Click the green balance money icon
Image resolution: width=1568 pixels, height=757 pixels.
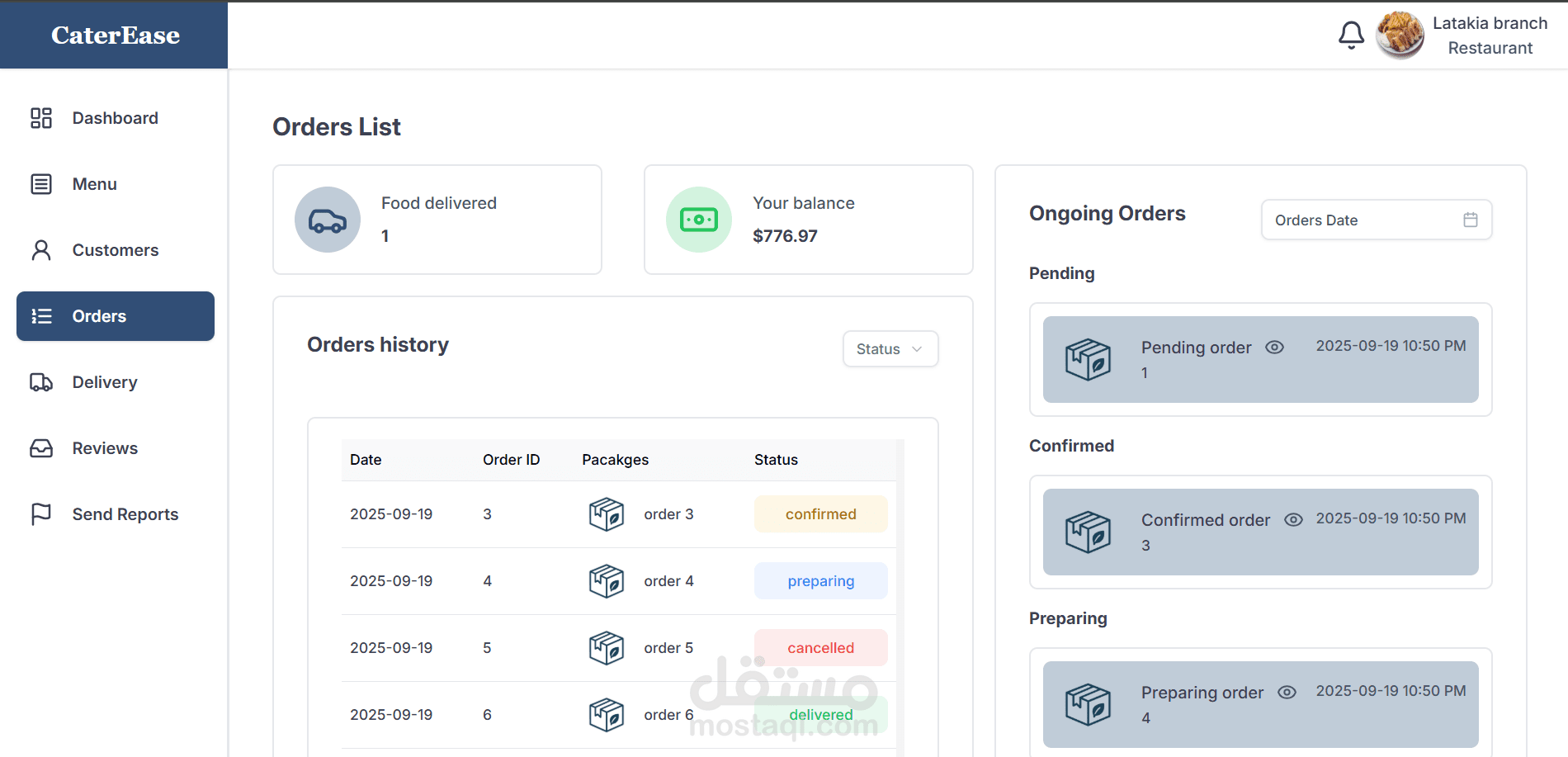tap(698, 220)
